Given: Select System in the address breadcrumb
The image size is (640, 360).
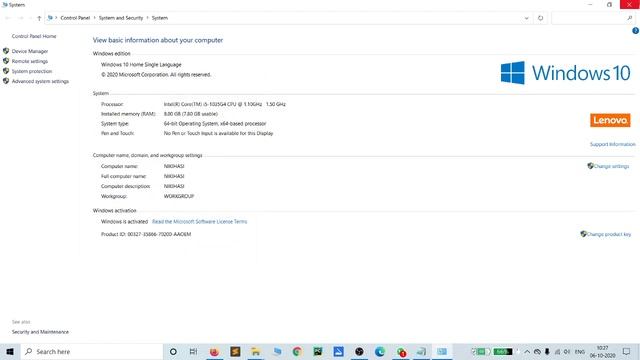Looking at the screenshot, I should click(x=160, y=18).
